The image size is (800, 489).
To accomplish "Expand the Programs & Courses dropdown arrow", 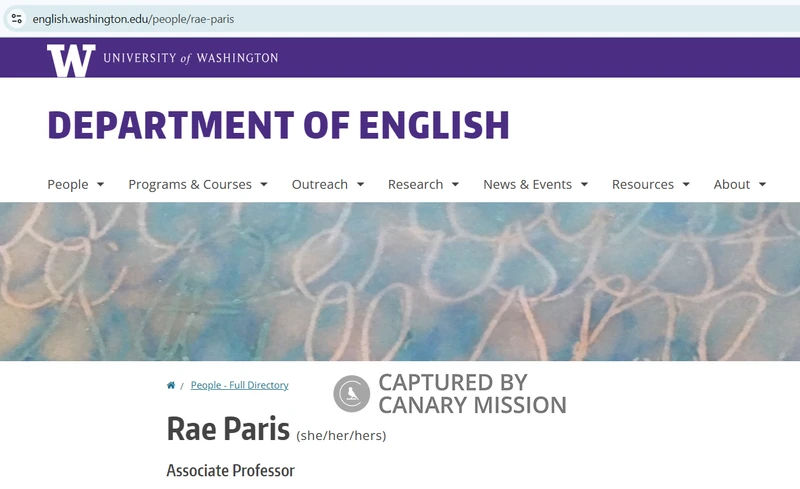I will pos(264,184).
